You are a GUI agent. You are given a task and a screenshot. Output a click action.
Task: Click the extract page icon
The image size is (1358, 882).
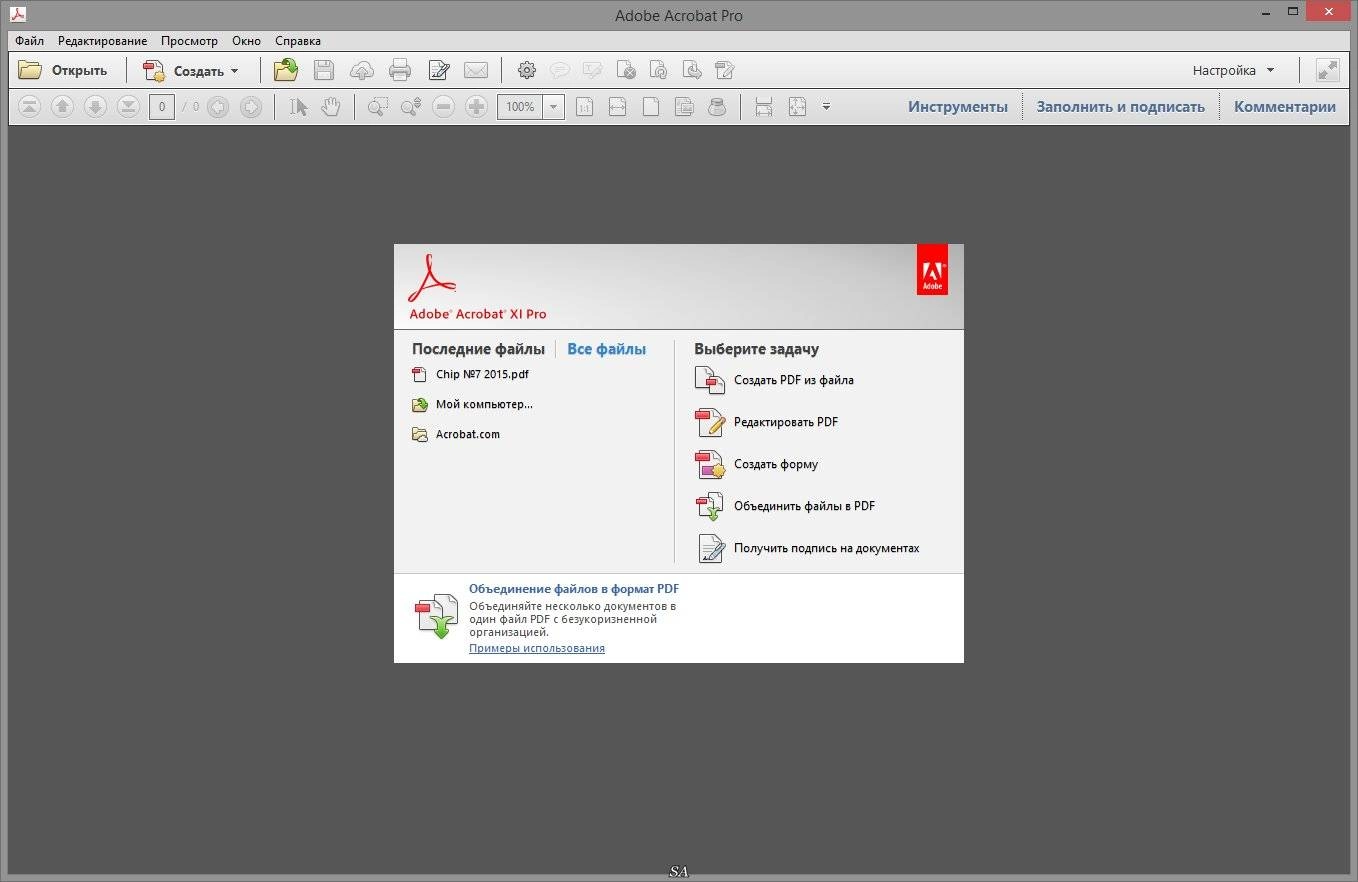click(x=692, y=70)
